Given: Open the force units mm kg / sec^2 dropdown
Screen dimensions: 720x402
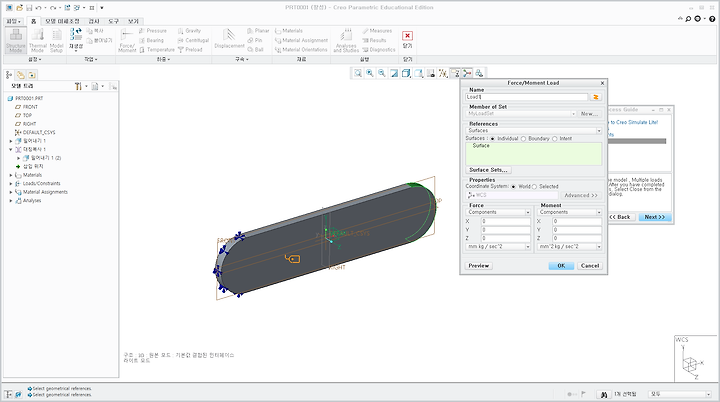Looking at the screenshot, I should 498,247.
